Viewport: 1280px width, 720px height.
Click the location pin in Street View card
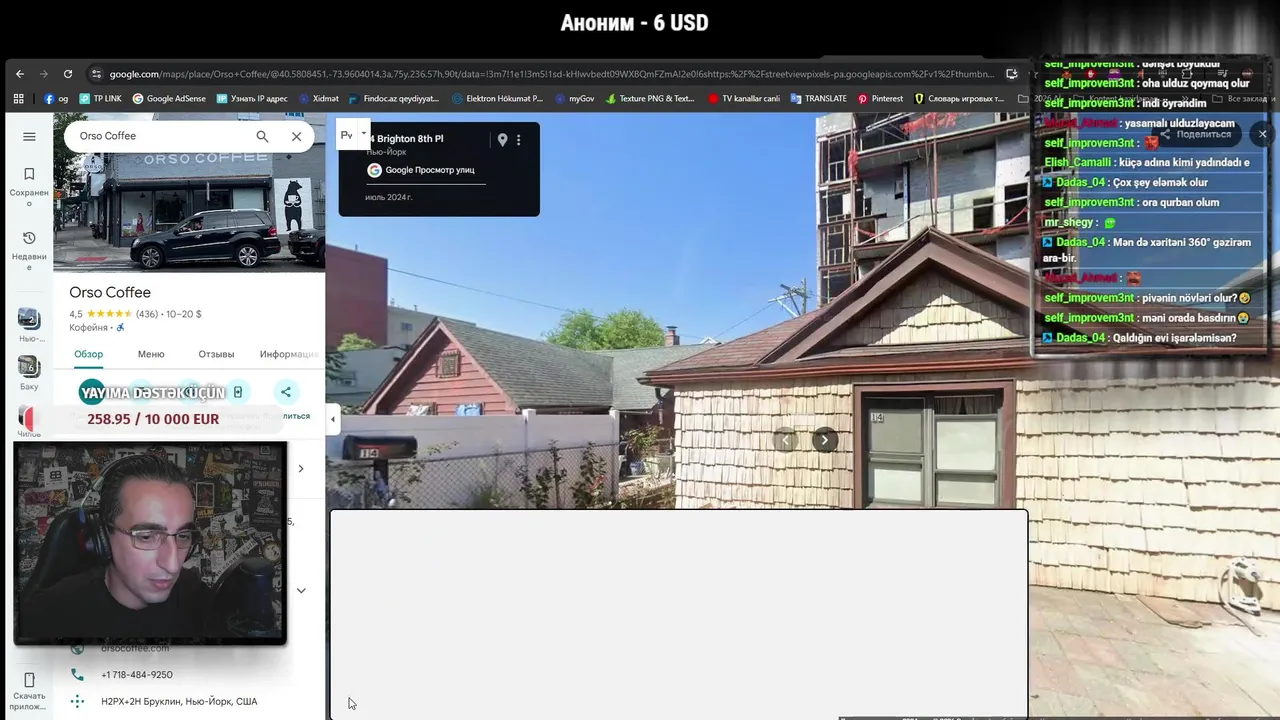[x=502, y=140]
